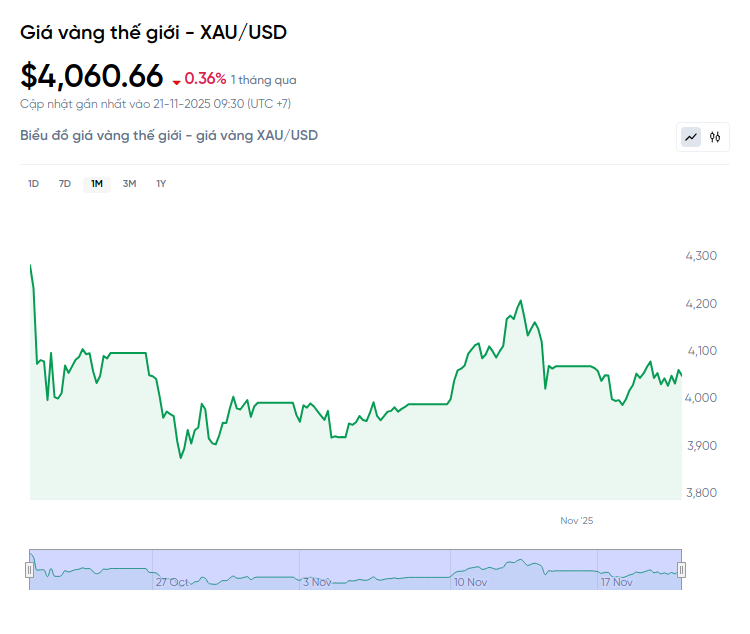Click 27 Oct in the navigator timeline
The image size is (750, 634).
(x=172, y=582)
